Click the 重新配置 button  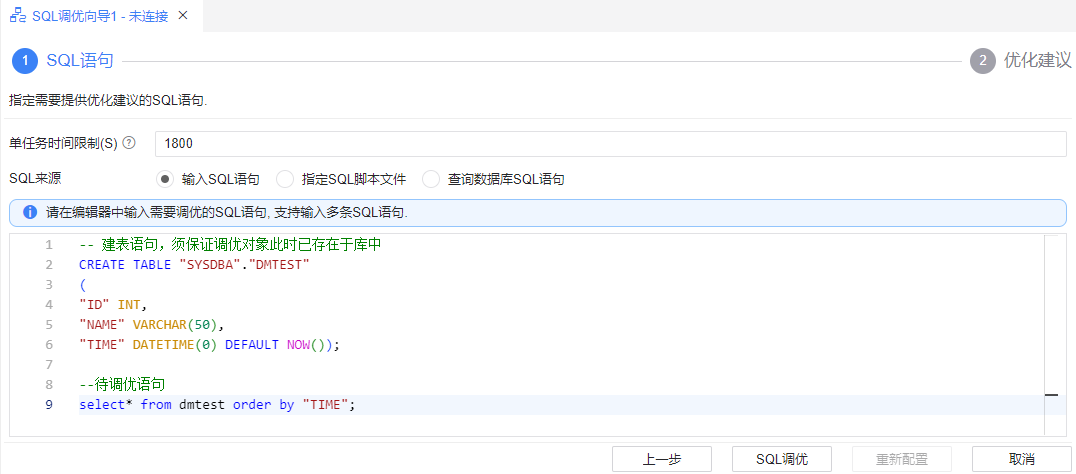coord(902,460)
